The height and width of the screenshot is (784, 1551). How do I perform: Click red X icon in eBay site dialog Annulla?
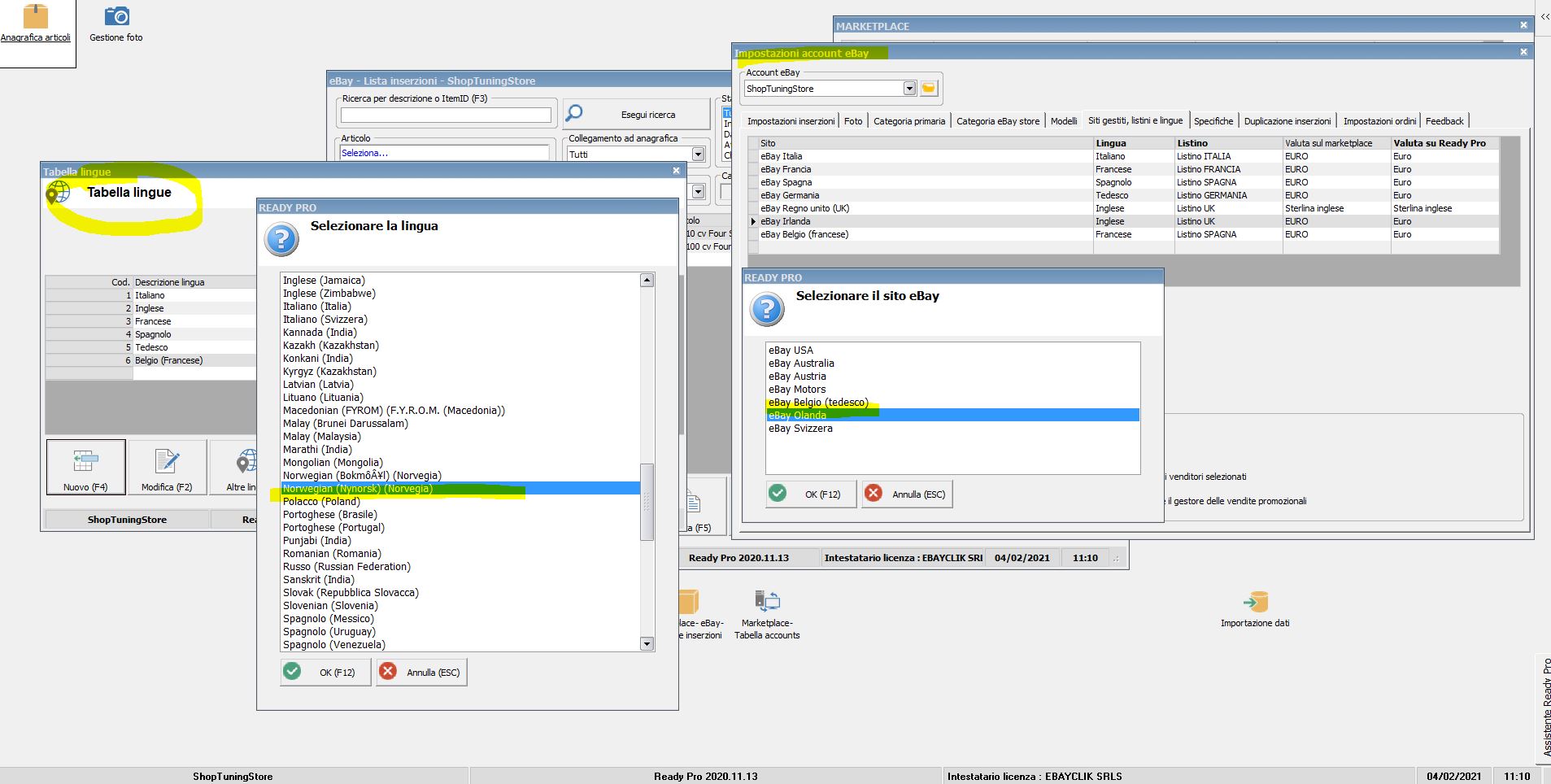874,493
